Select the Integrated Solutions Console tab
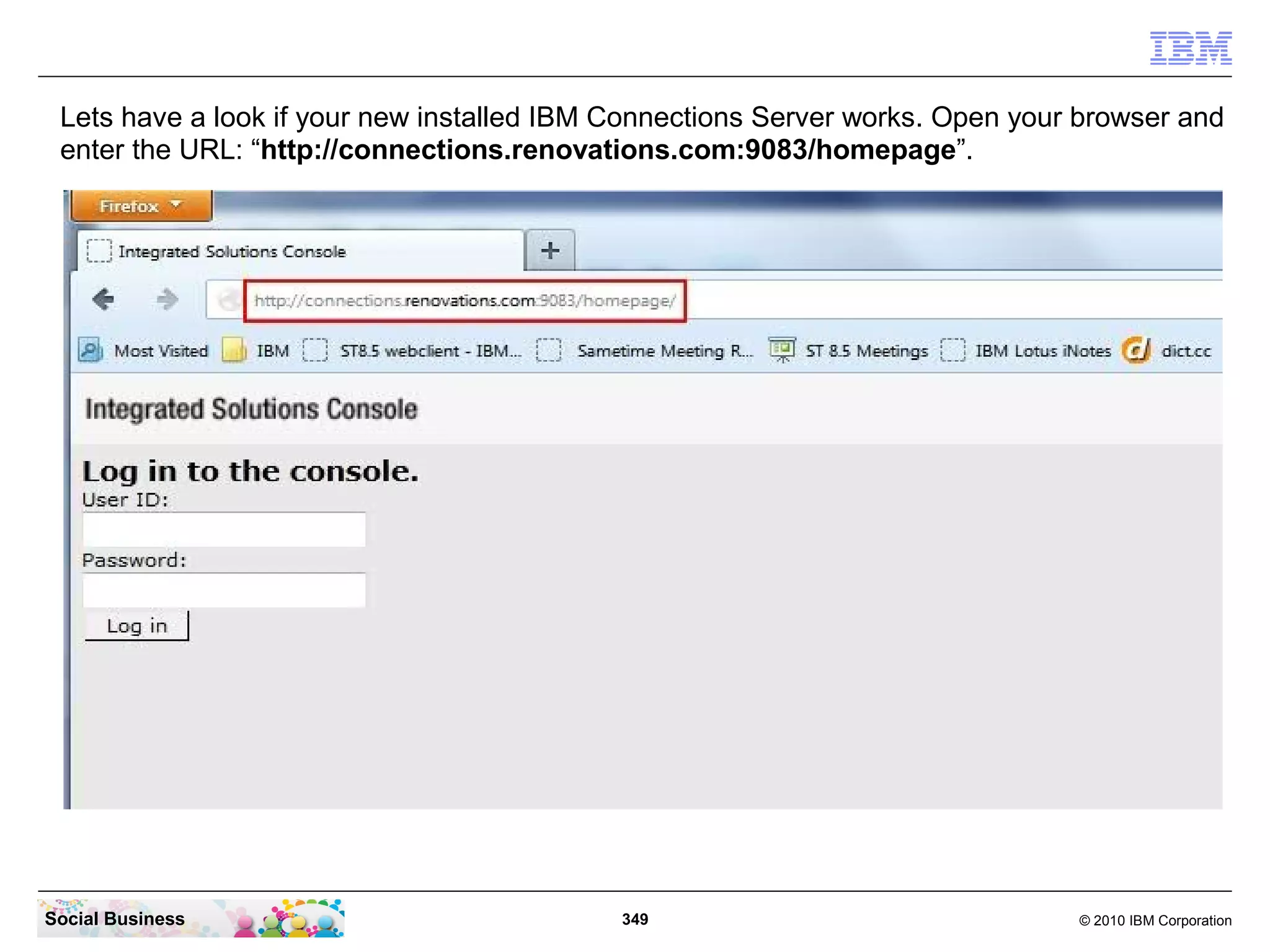 (x=301, y=251)
